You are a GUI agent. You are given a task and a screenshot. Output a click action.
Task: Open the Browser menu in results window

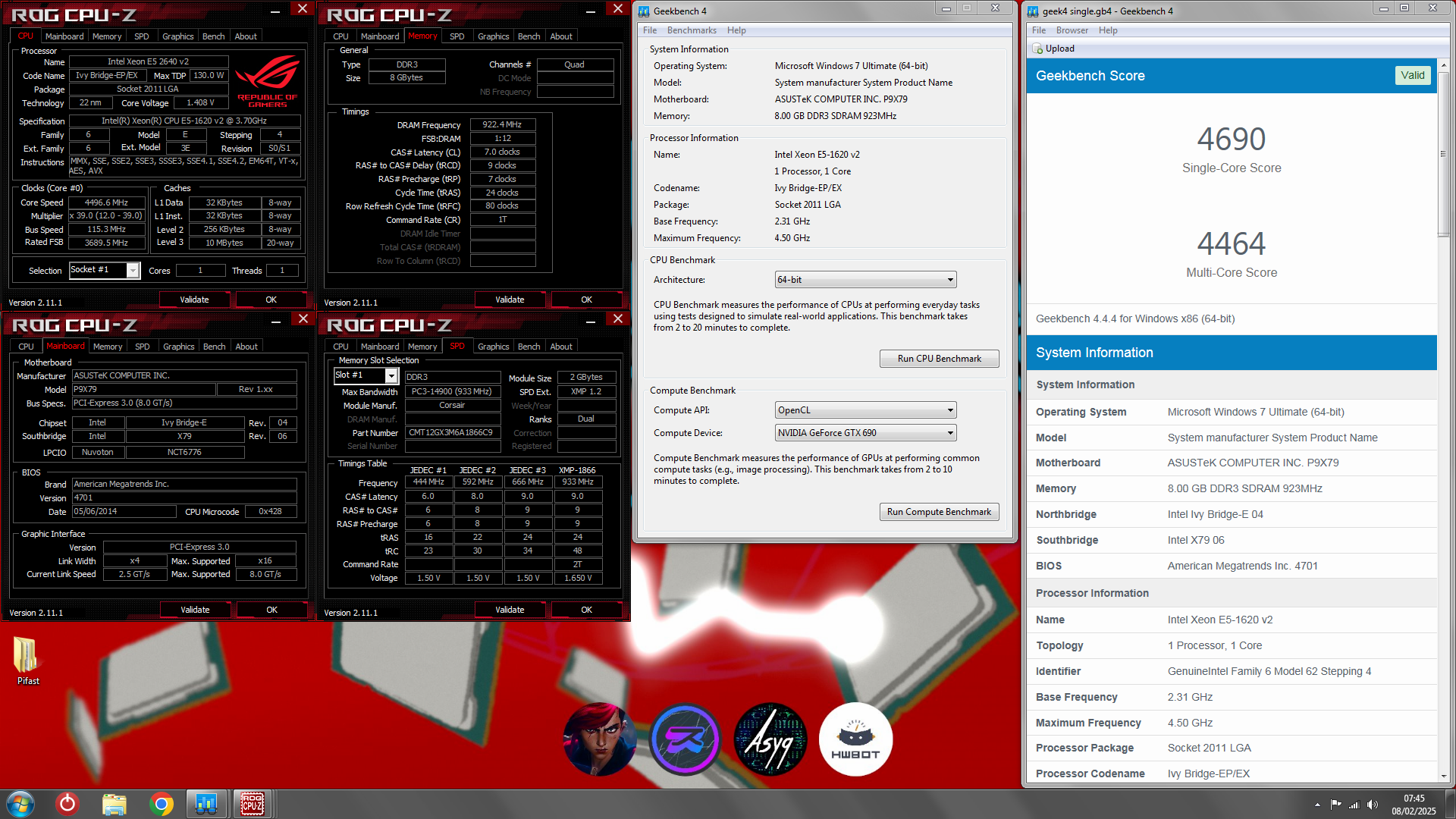1072,30
